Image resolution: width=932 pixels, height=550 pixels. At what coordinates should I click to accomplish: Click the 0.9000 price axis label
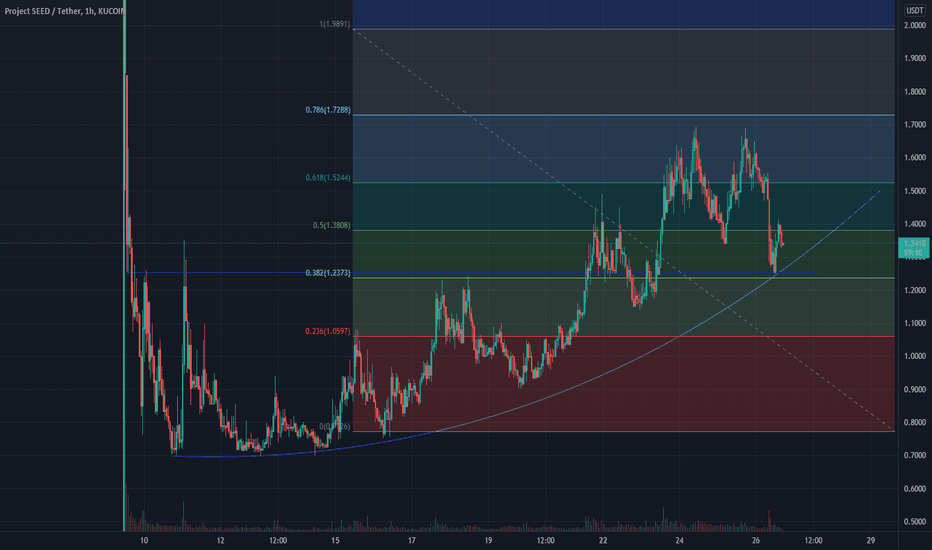click(915, 389)
